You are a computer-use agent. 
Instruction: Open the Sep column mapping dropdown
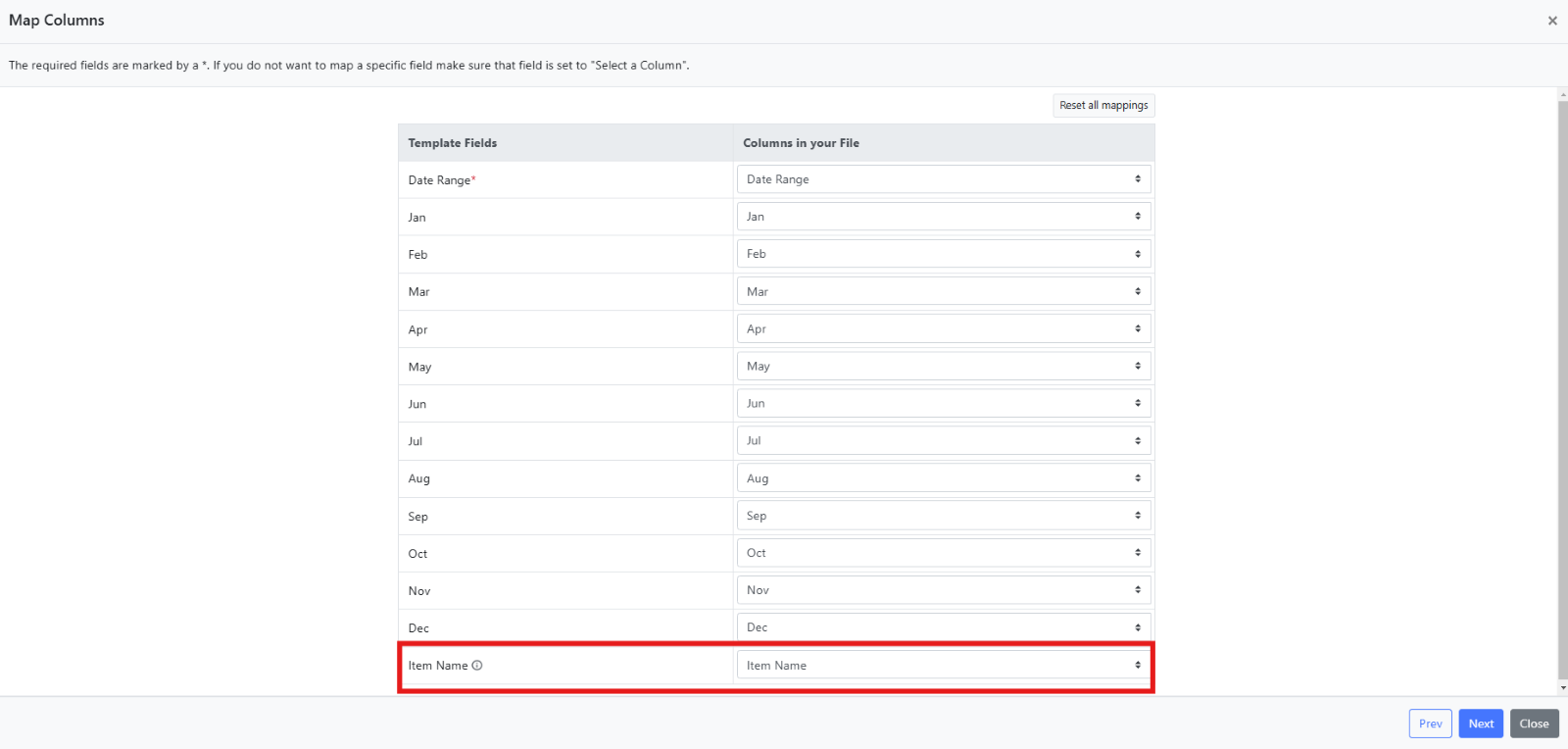point(944,516)
